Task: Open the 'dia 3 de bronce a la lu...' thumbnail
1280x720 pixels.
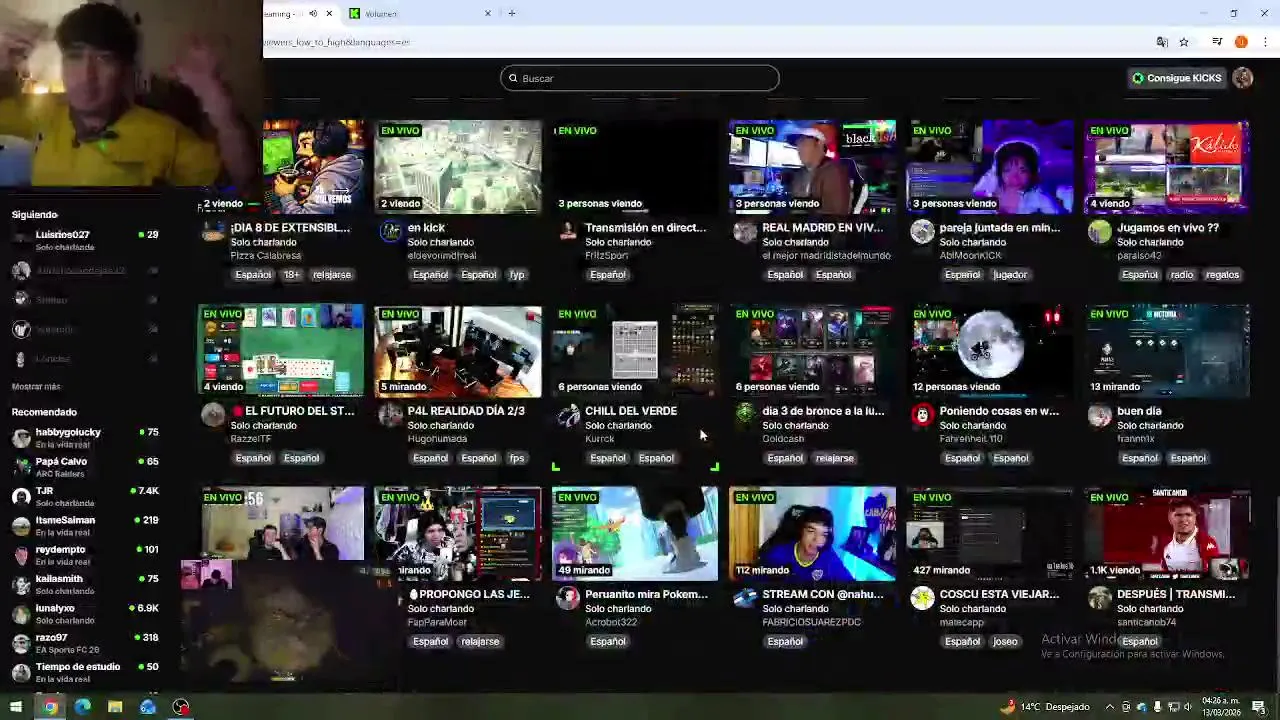Action: 812,350
